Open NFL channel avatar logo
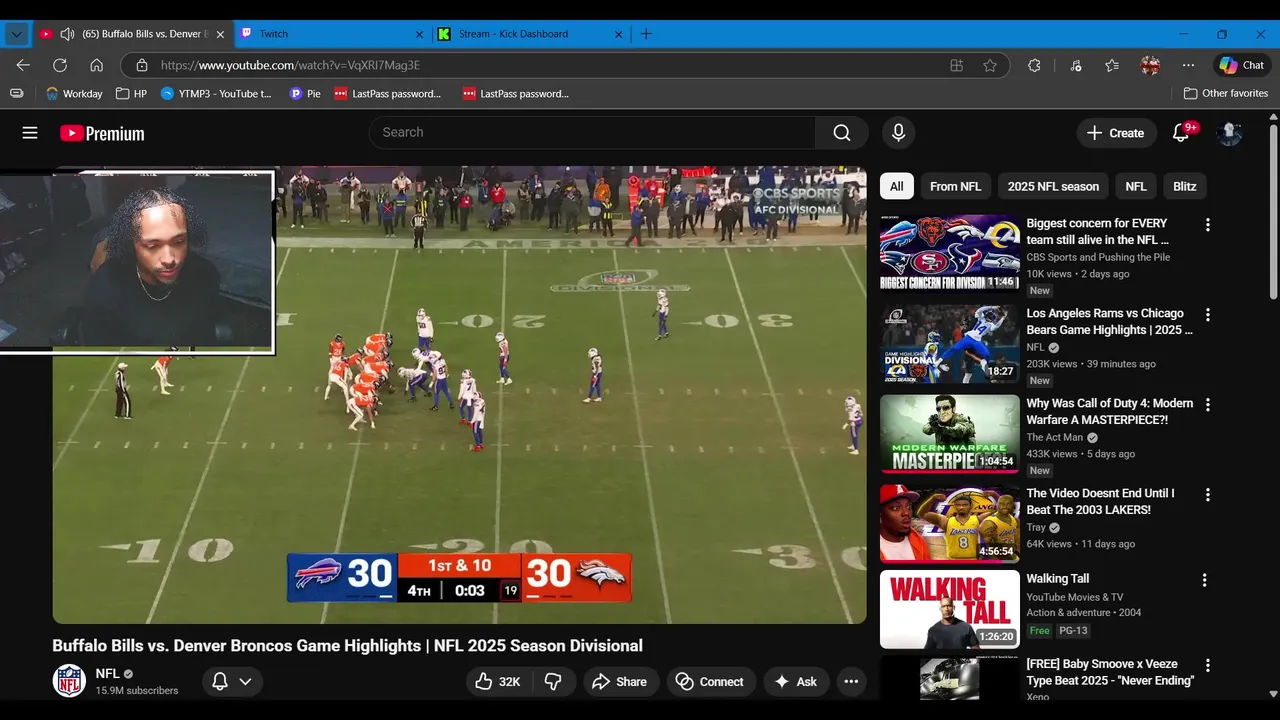Screen dimensions: 1280x720 tap(69, 681)
